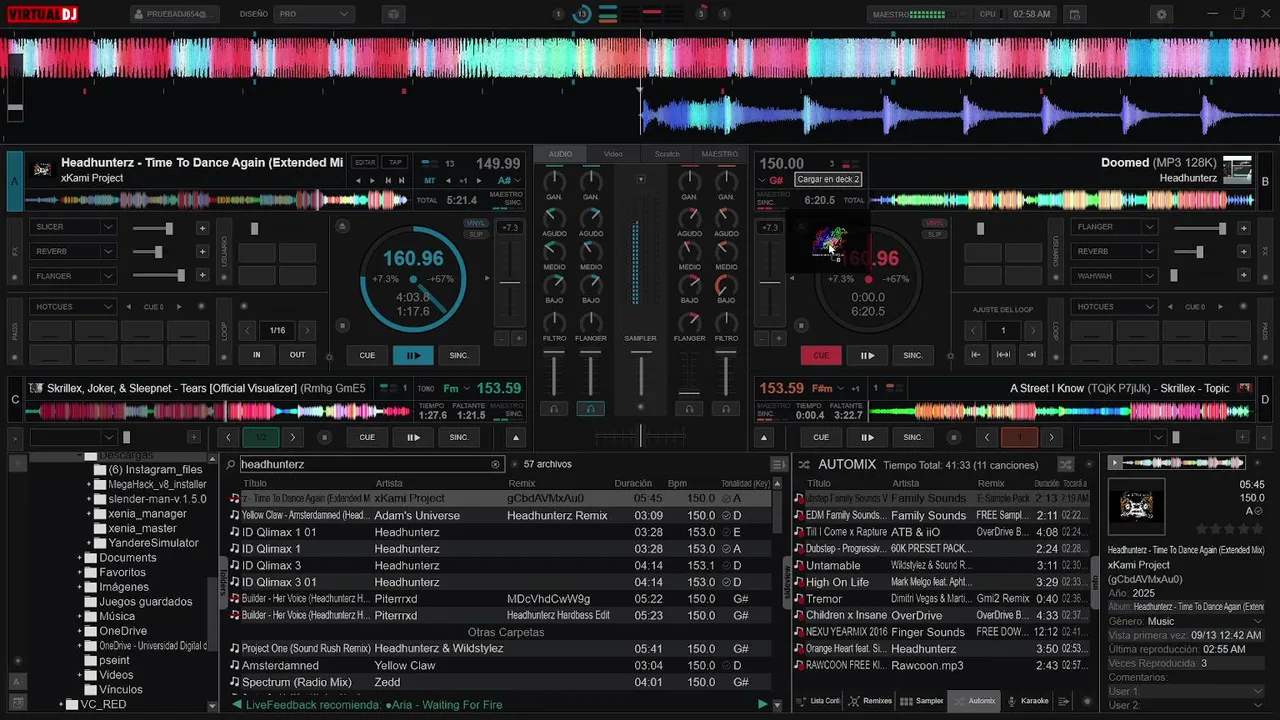Double the loop length on deck B
Screen dimensions: 1280x720
[1031, 330]
